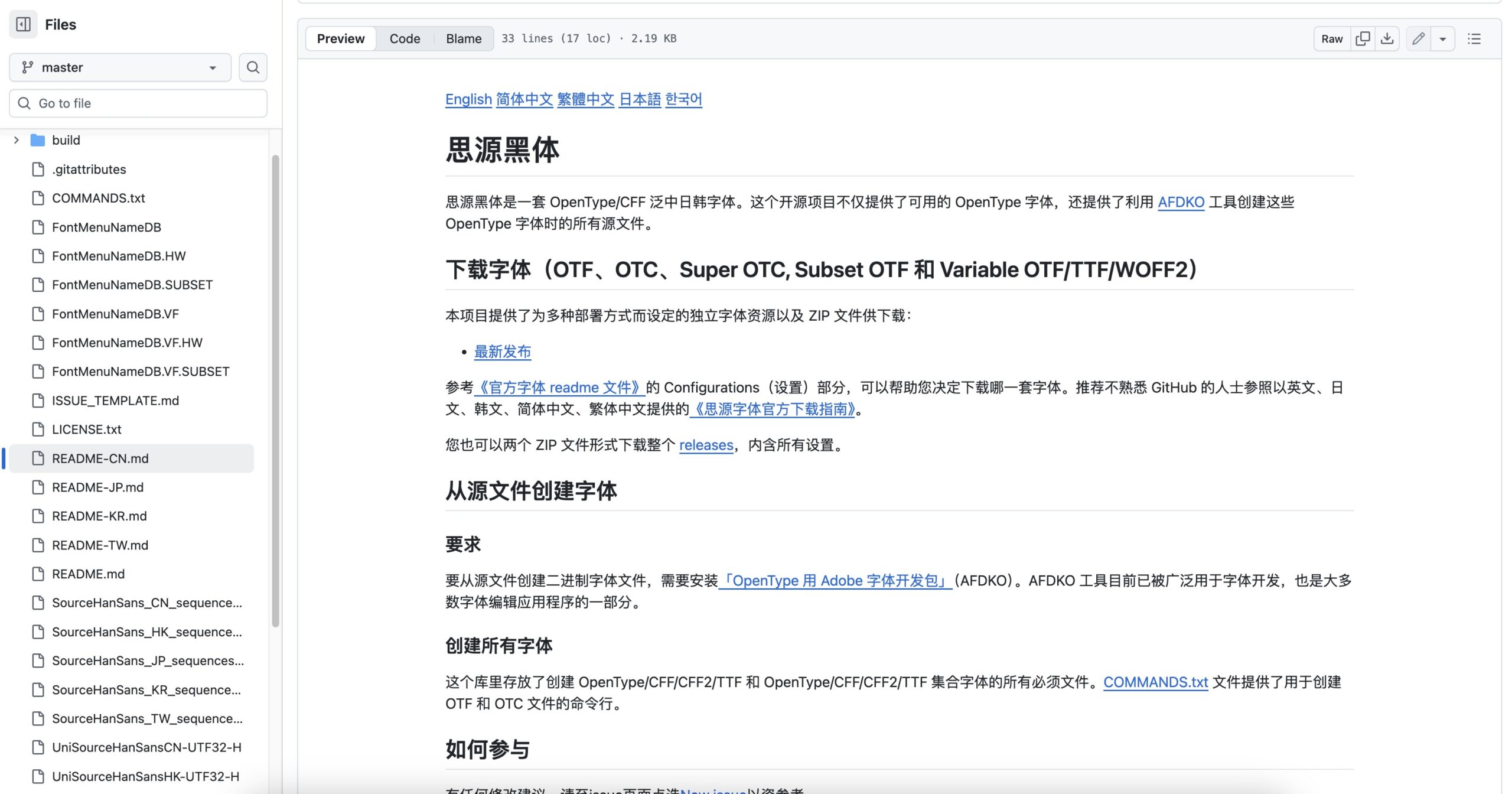Open the 最新发布 link
Viewport: 1512px width, 794px height.
point(503,352)
